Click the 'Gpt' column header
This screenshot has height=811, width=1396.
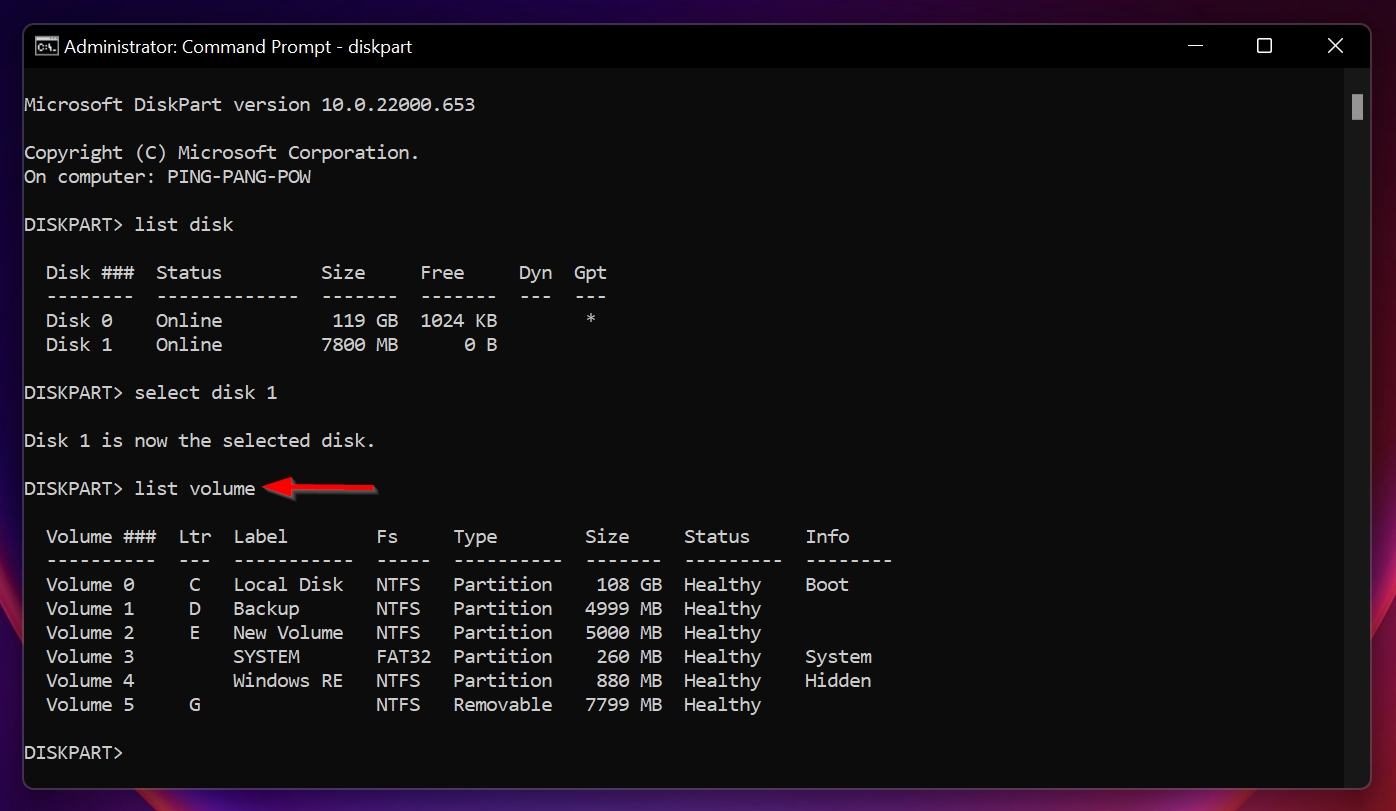(x=590, y=273)
